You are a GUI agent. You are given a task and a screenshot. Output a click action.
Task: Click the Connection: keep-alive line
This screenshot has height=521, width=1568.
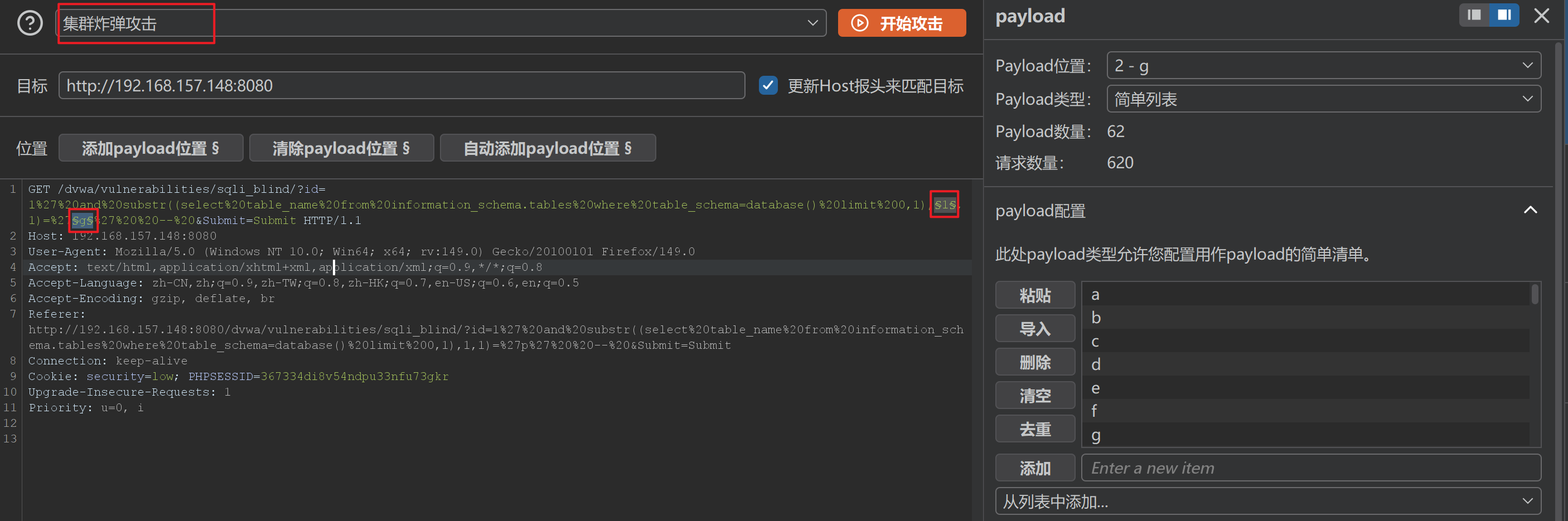(108, 361)
